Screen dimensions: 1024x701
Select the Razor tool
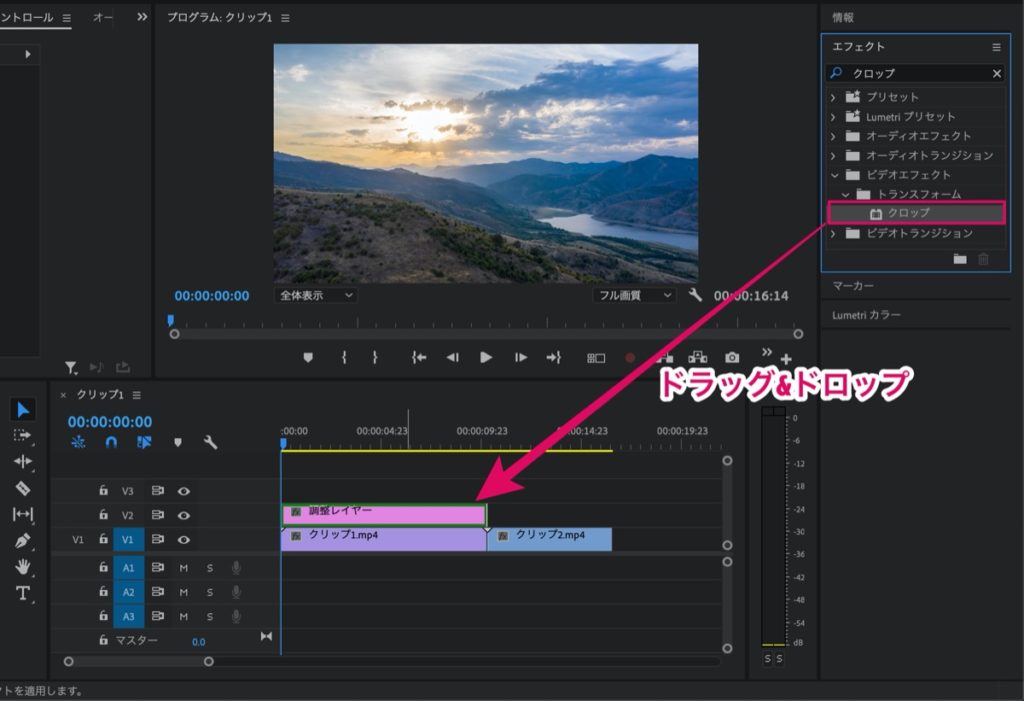[x=22, y=488]
